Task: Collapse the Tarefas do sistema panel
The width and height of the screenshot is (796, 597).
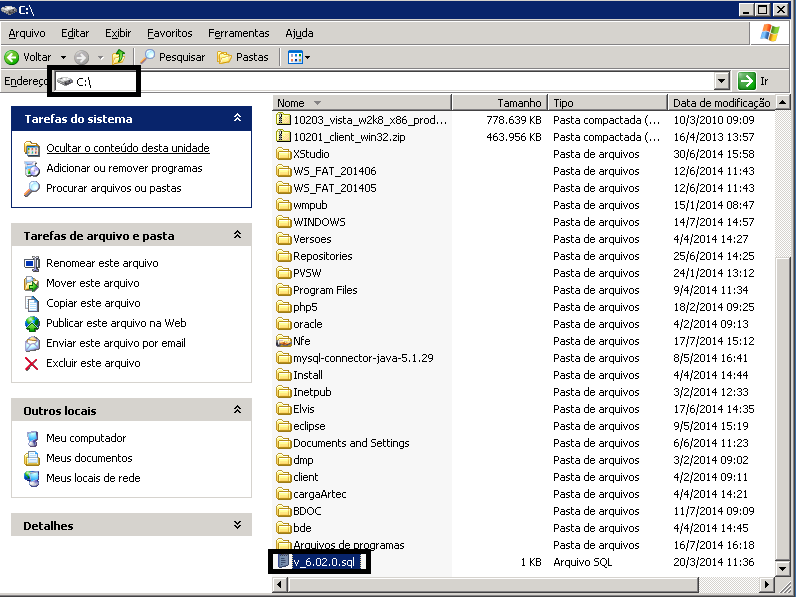Action: pos(237,118)
